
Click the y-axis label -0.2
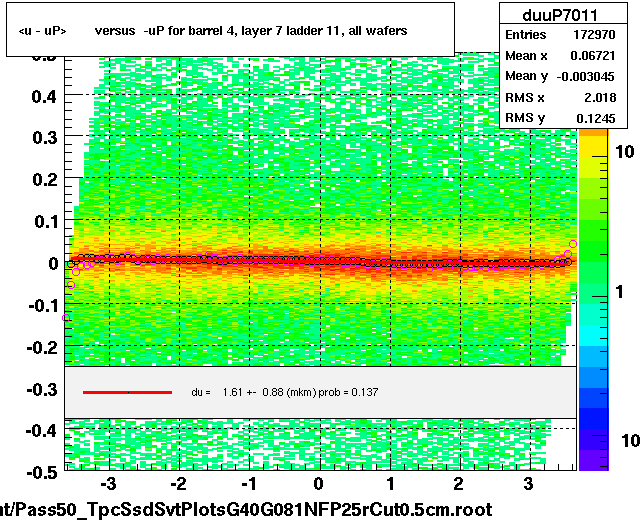(42, 348)
